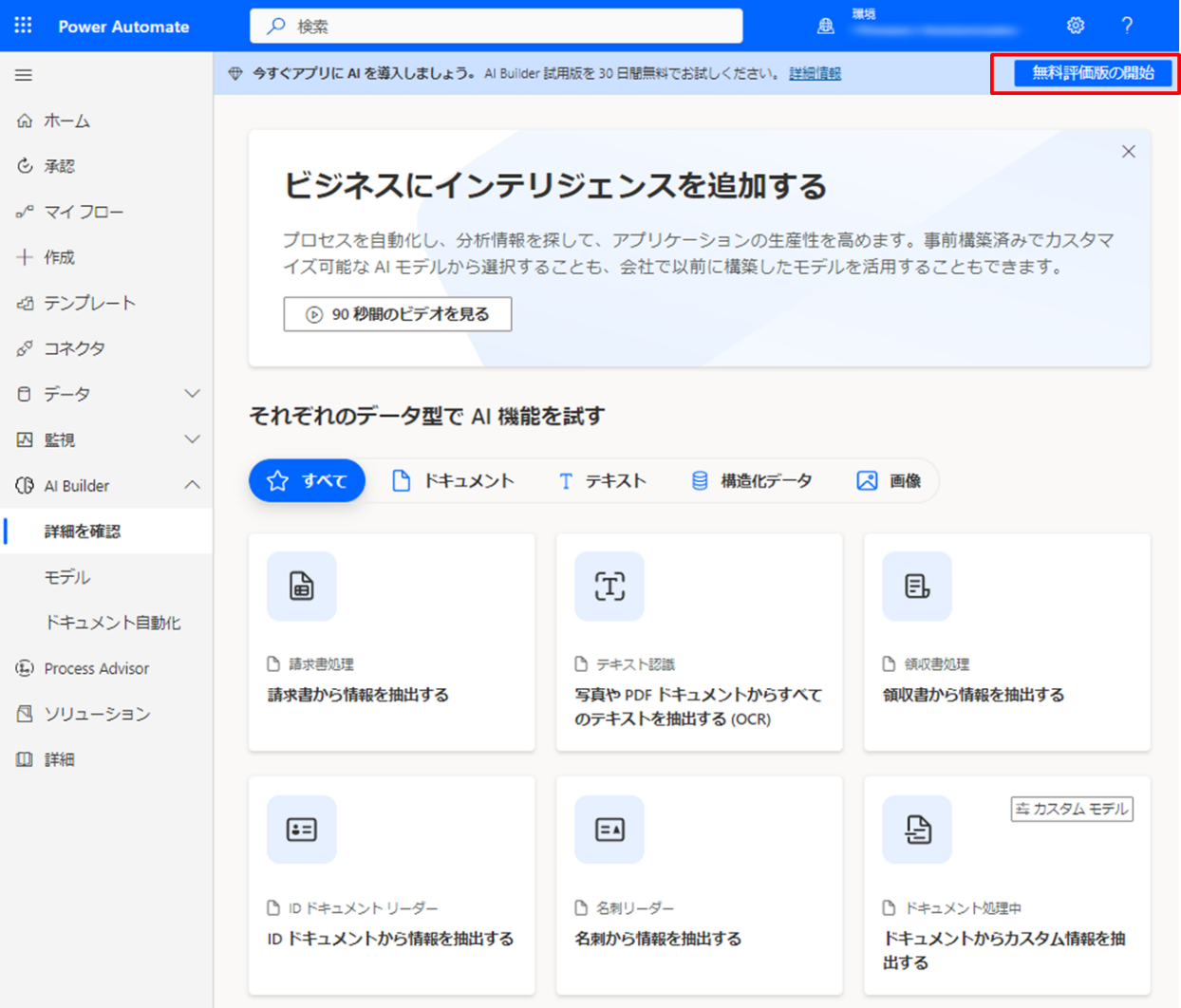Close the ビジネスにインテリジェンス banner
This screenshot has width=1181, height=1008.
(1129, 152)
